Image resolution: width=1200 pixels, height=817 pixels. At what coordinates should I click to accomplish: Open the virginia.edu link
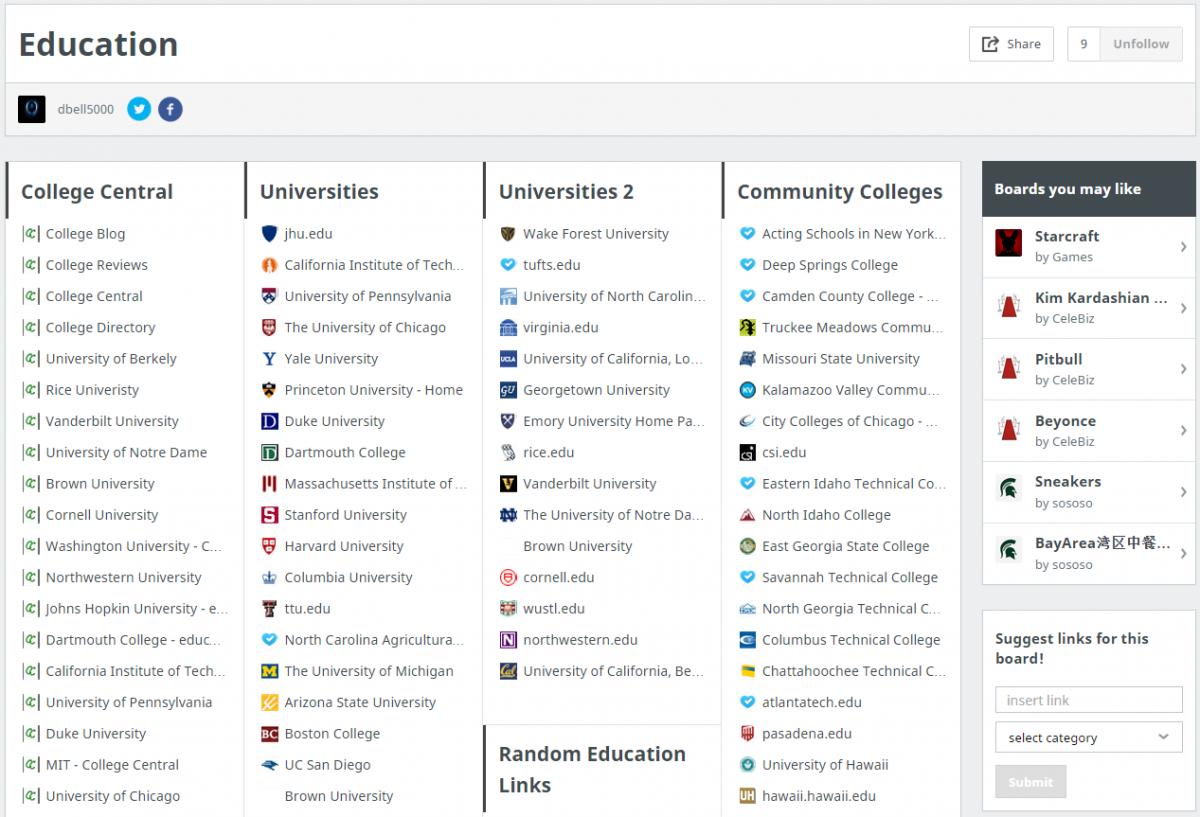[x=561, y=327]
